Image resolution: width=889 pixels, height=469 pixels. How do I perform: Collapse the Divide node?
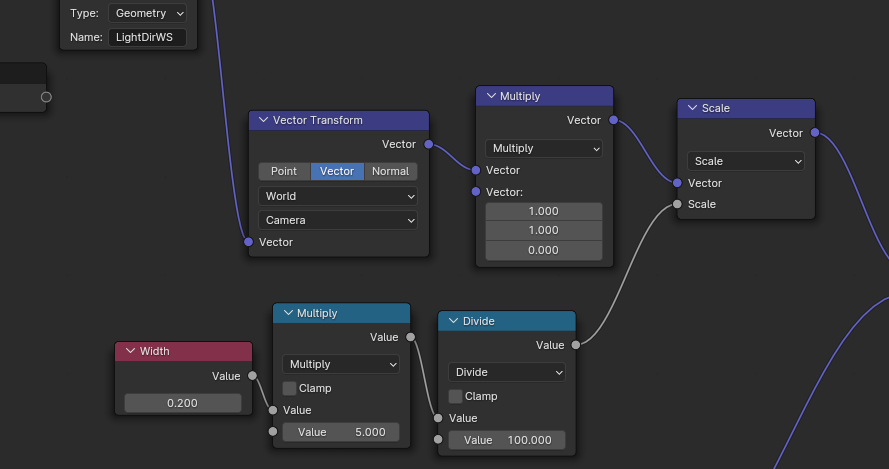(x=453, y=321)
